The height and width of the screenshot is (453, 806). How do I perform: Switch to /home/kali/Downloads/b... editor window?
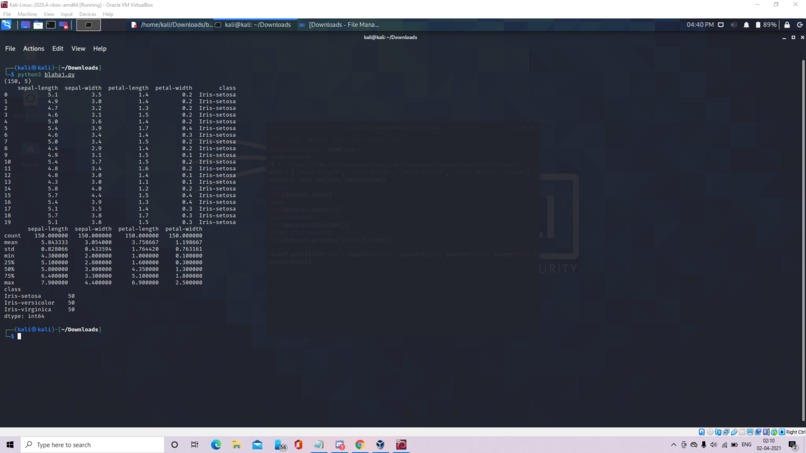click(x=171, y=25)
